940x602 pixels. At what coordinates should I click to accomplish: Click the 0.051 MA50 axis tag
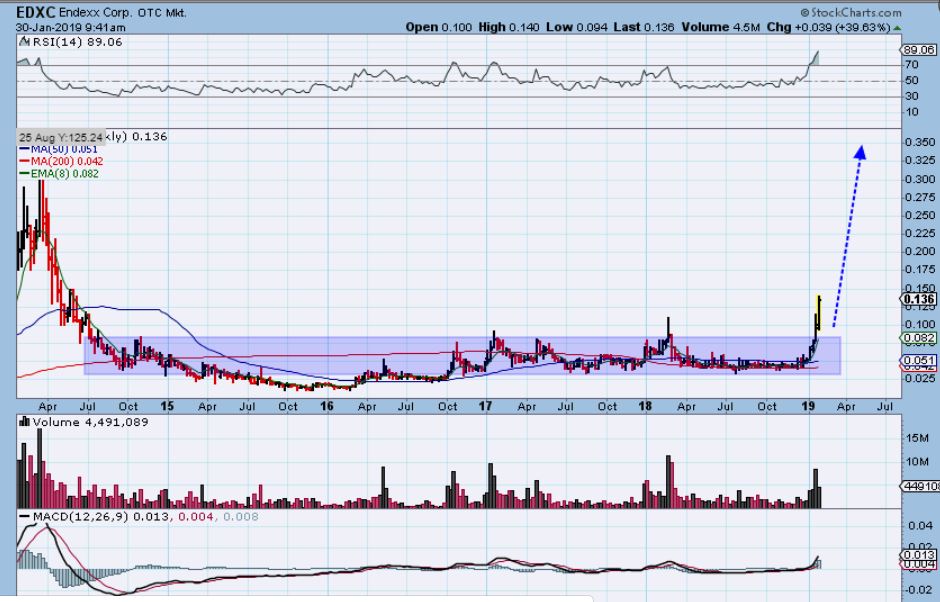[x=919, y=360]
